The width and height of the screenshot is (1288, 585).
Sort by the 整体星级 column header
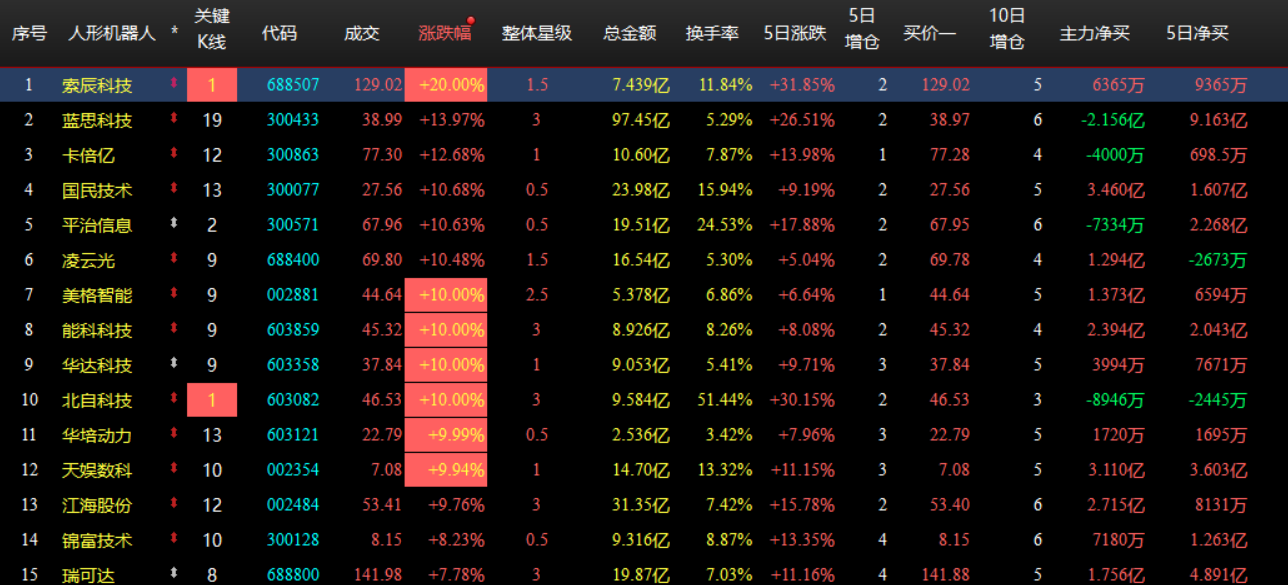(x=537, y=33)
